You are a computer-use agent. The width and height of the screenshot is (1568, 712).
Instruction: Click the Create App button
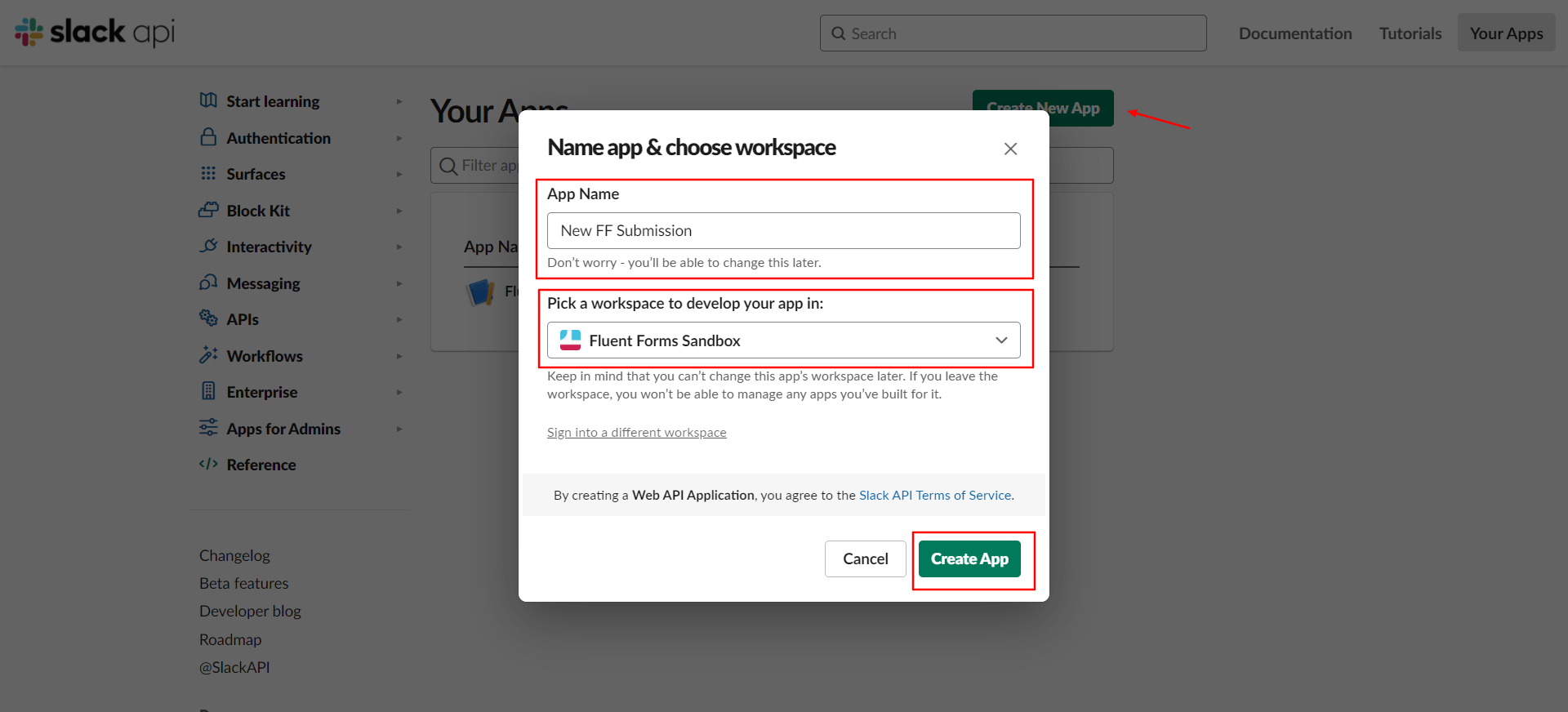coord(969,558)
